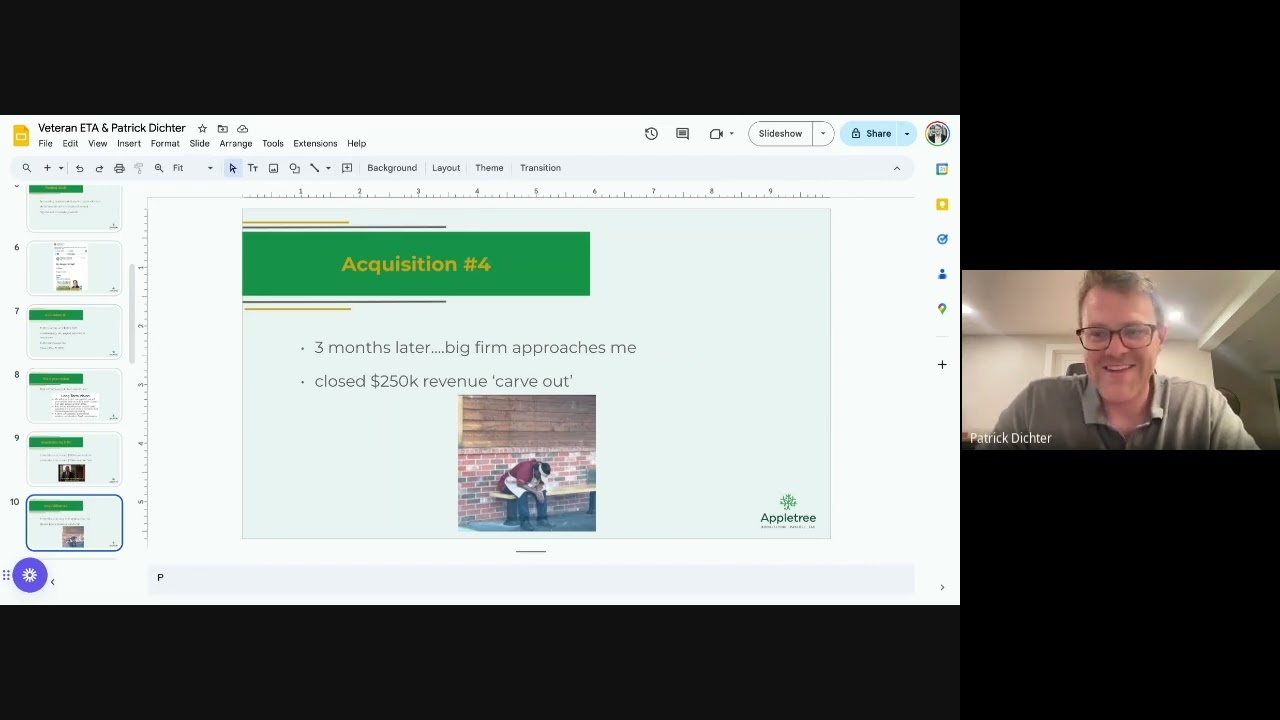Add a comment using the toolbar icon
The width and height of the screenshot is (1280, 720).
click(x=347, y=168)
